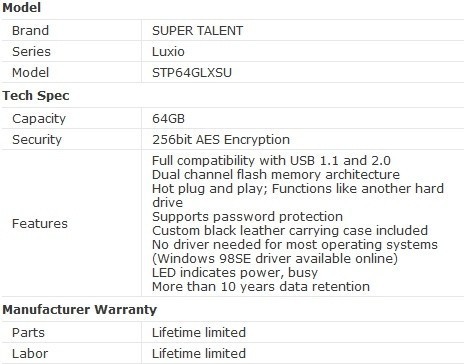The image size is (471, 364).
Task: Click the Custom black leather carrying case line
Action: [290, 231]
